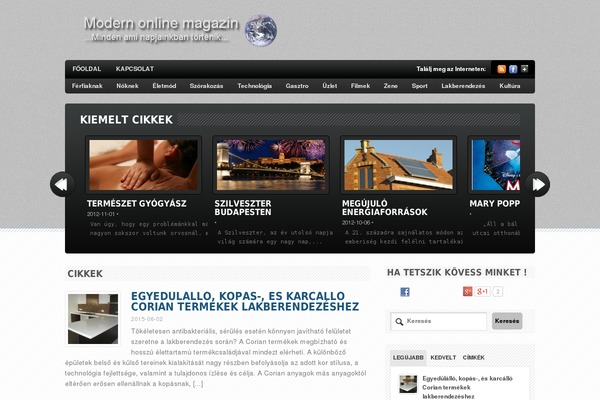Screen dimensions: 600x400
Task: Click the Corian kitchen article thumbnail
Action: click(x=93, y=319)
